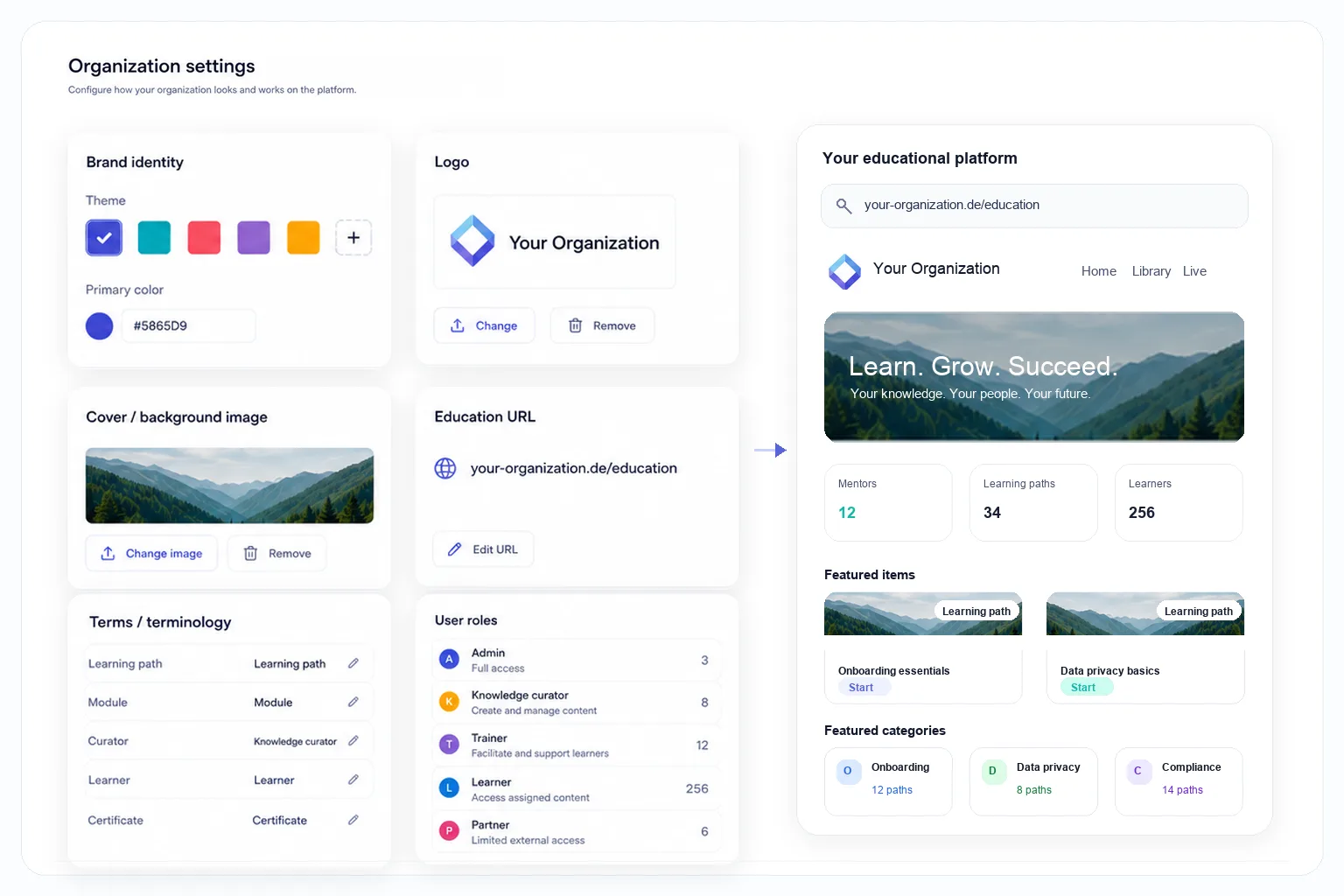This screenshot has height=896, width=1344.
Task: Start the Onboarding essentials path
Action: [x=861, y=688]
